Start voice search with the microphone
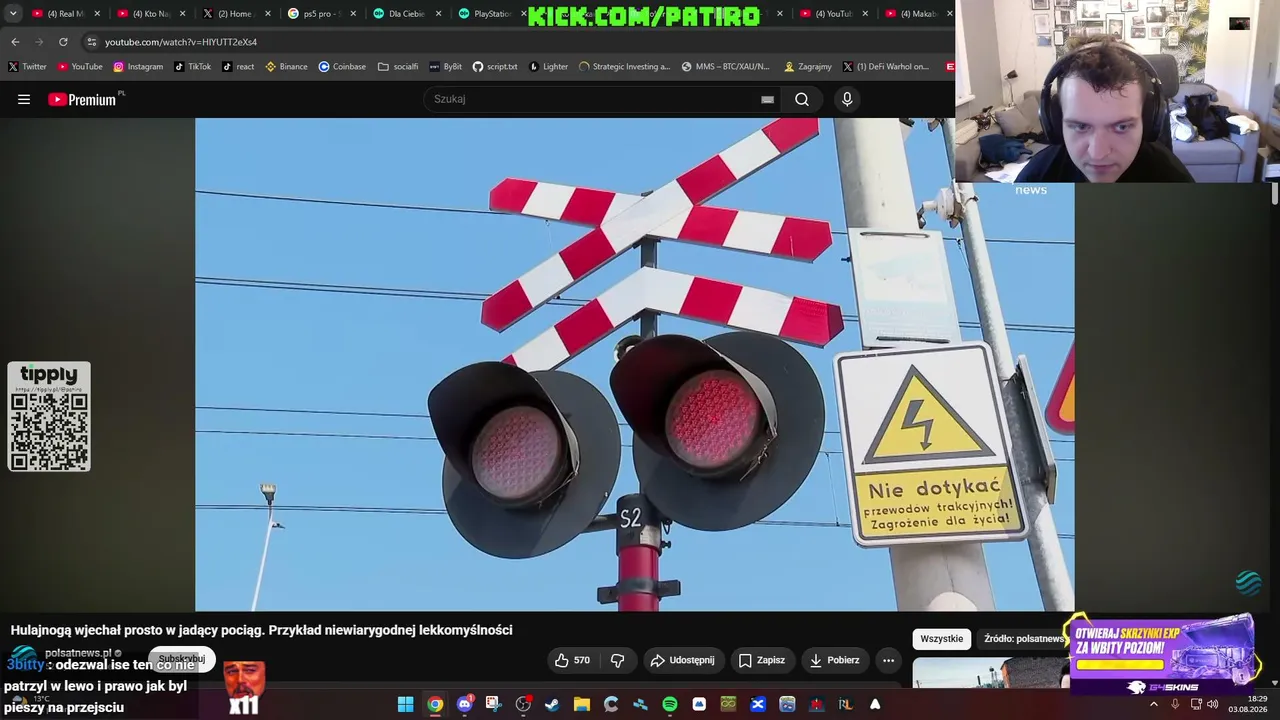The width and height of the screenshot is (1280, 720). tap(847, 99)
